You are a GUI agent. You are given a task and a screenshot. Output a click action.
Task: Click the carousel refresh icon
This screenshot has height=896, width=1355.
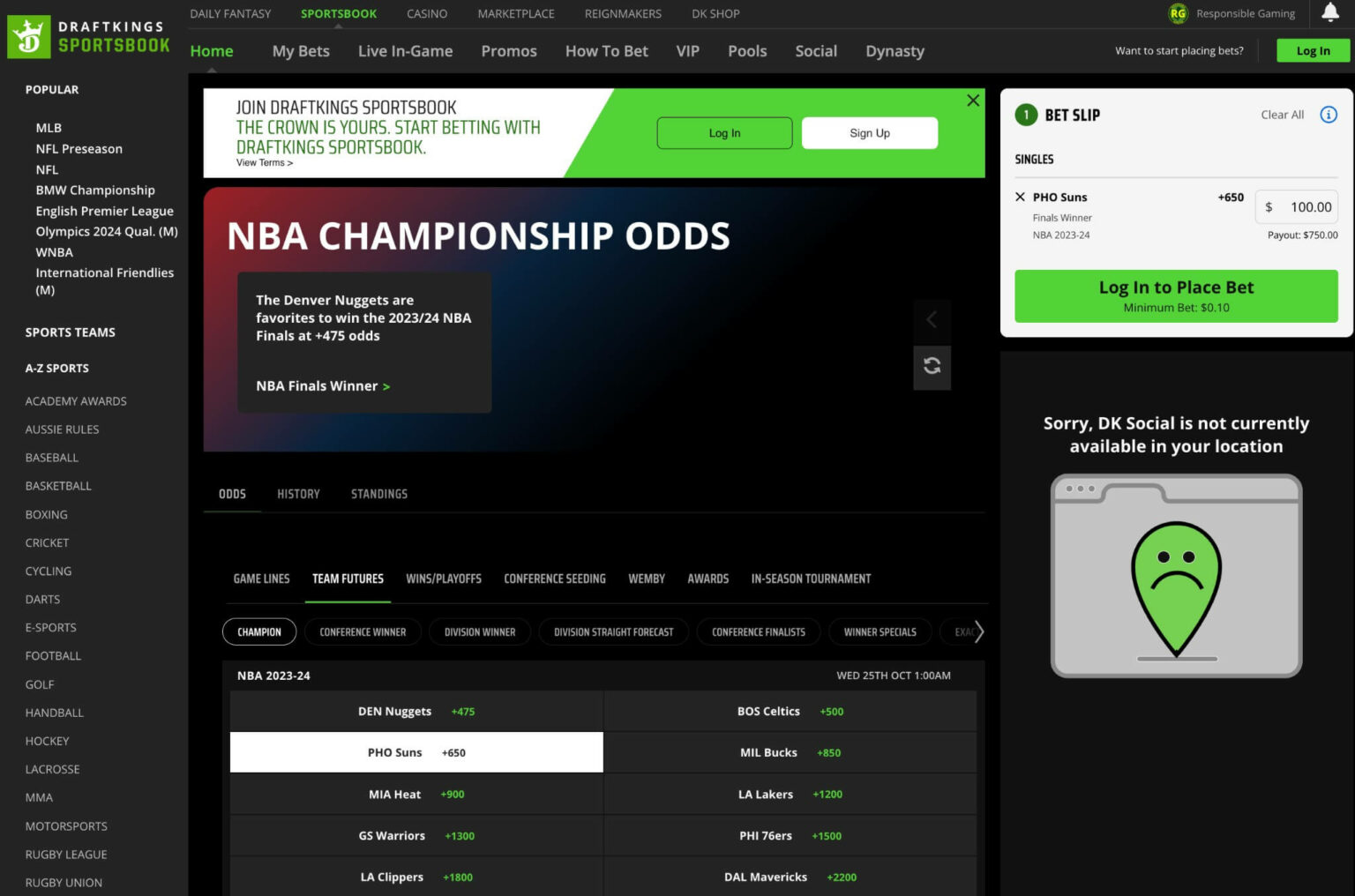932,366
